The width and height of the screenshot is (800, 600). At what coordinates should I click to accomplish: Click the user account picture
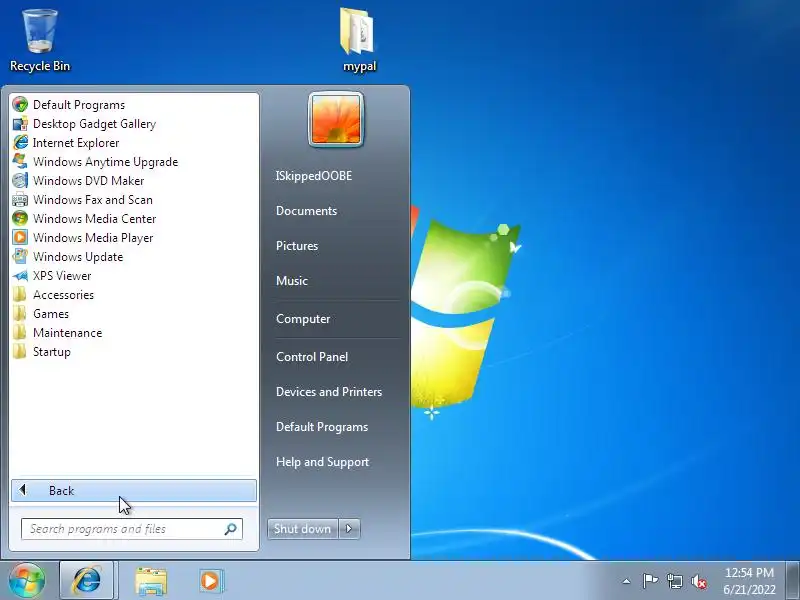[336, 119]
